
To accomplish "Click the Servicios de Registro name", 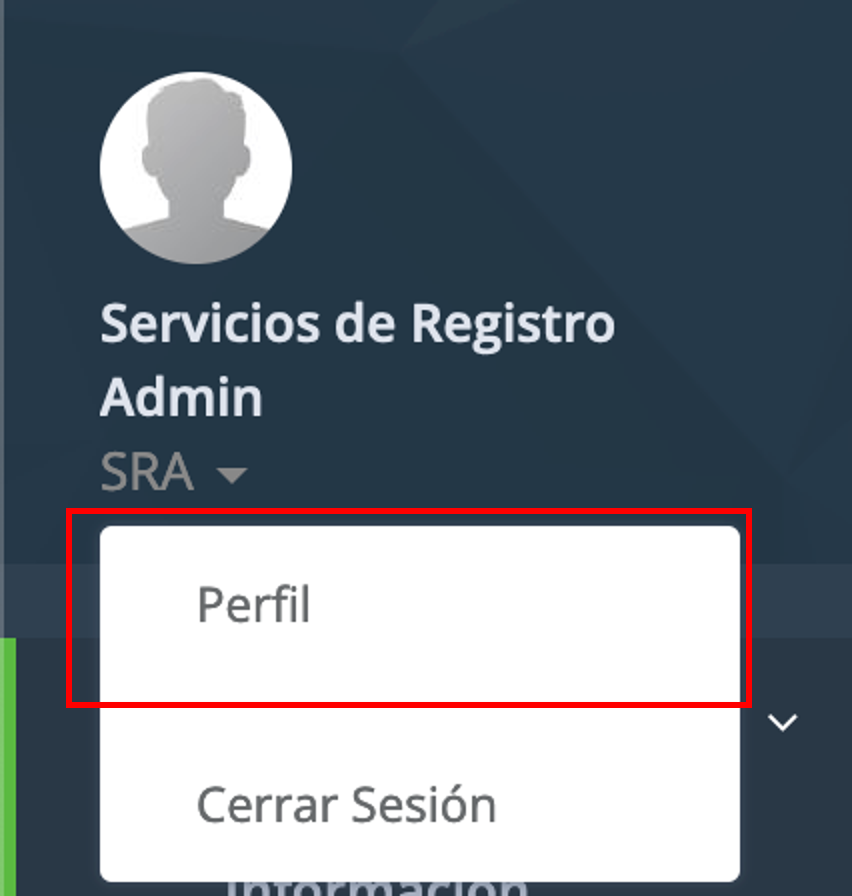I will [x=357, y=325].
